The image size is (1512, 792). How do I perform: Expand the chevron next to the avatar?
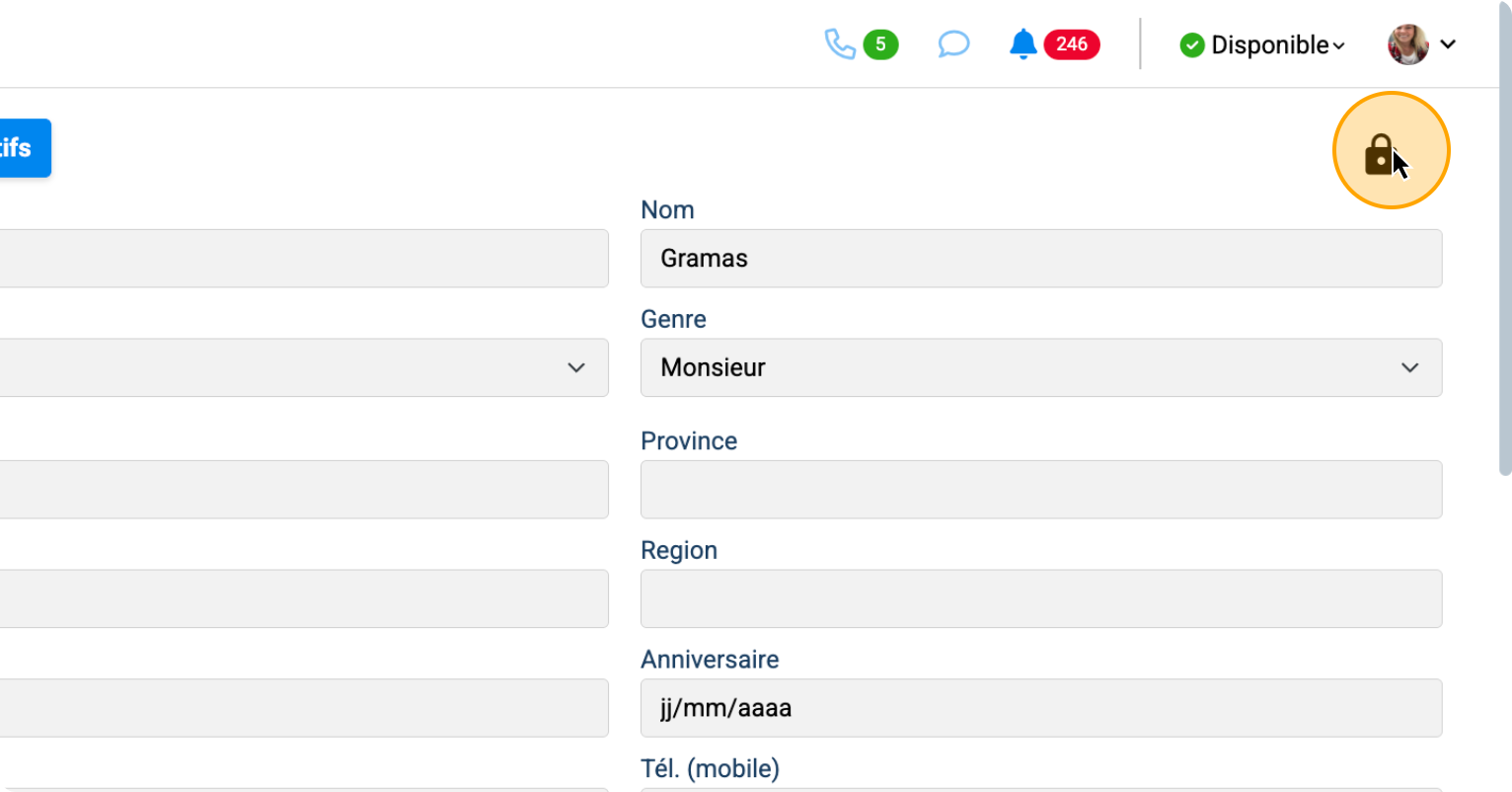click(1449, 44)
